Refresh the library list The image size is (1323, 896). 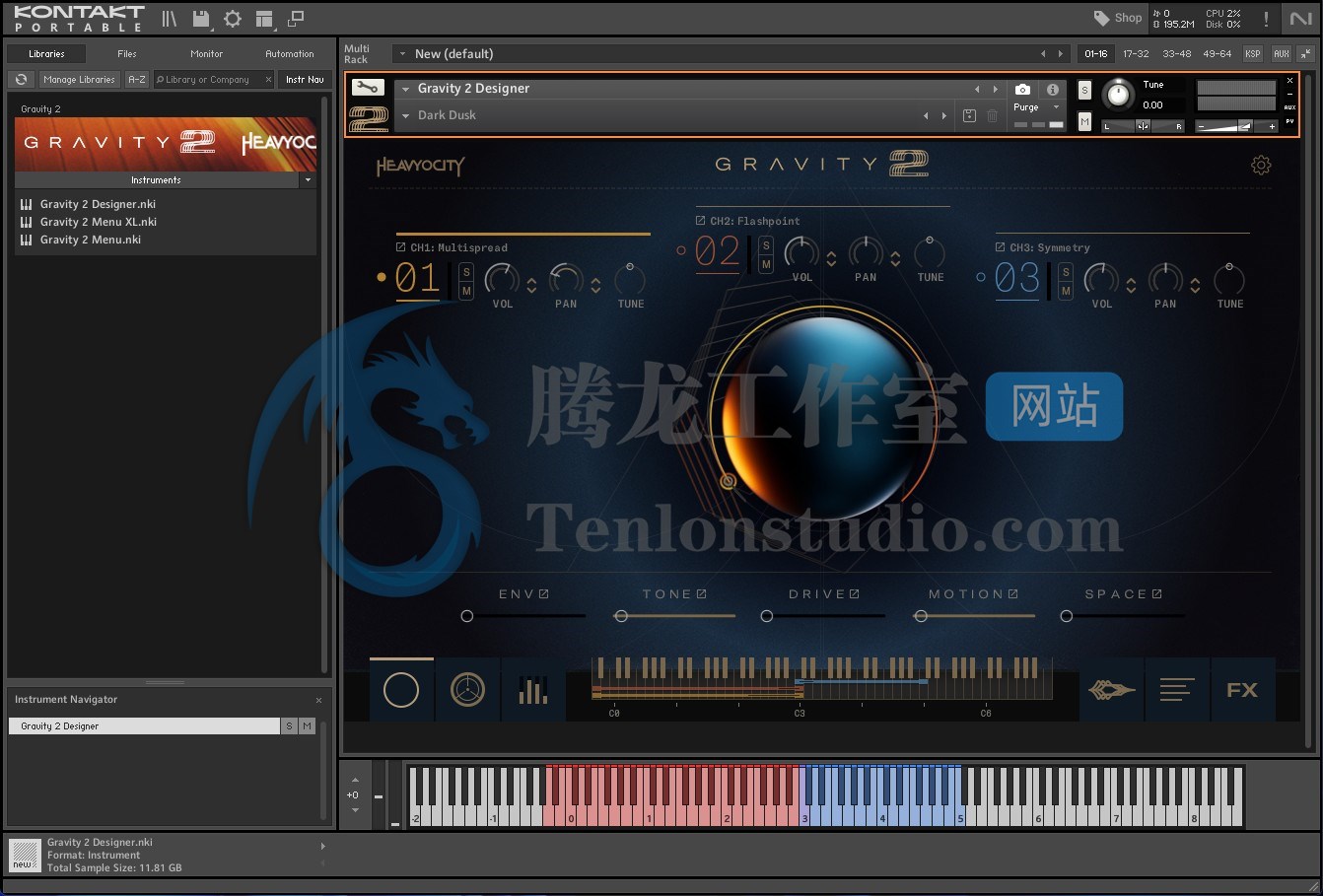[x=21, y=79]
